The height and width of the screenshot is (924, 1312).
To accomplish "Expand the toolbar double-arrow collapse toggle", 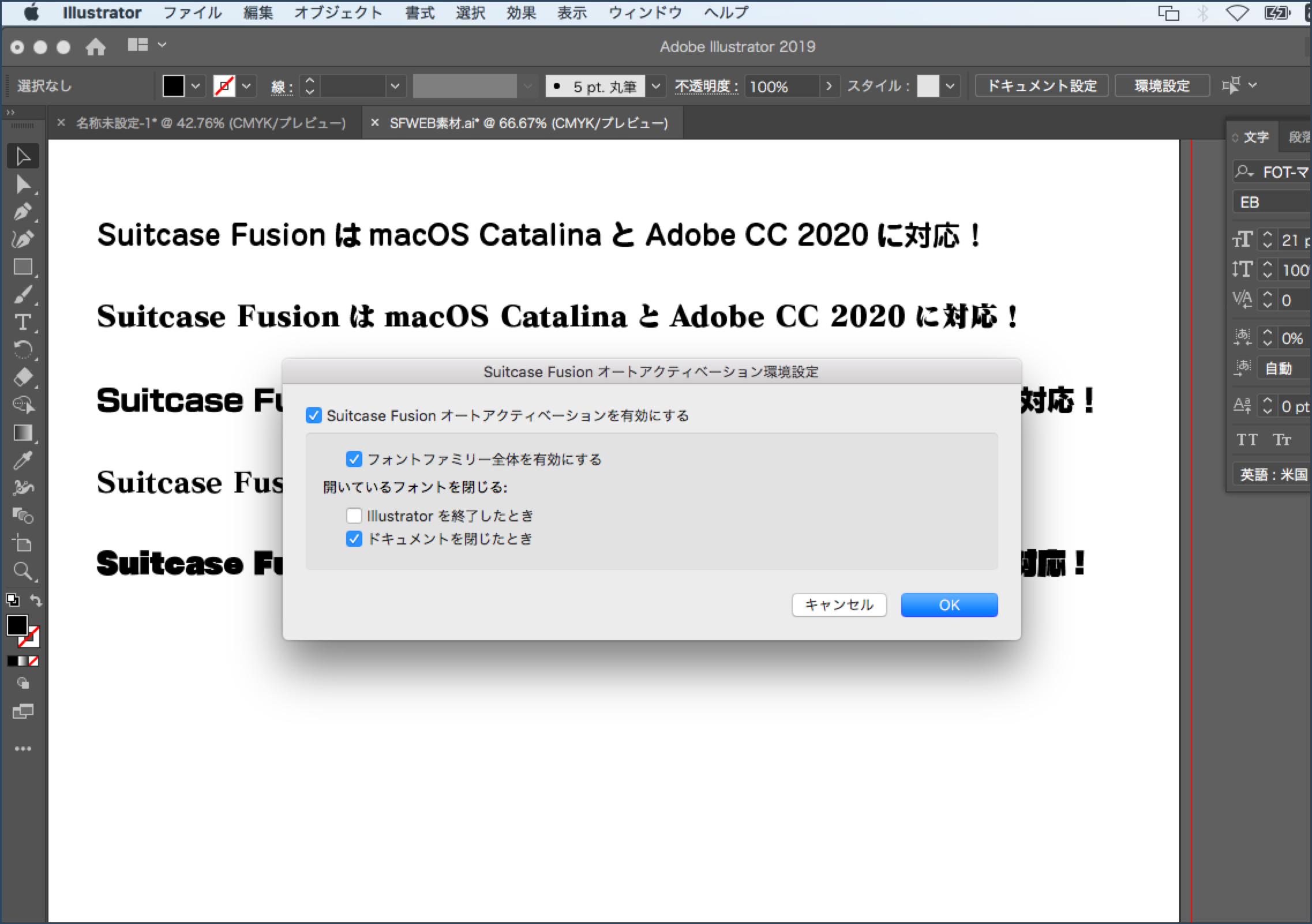I will tap(10, 112).
